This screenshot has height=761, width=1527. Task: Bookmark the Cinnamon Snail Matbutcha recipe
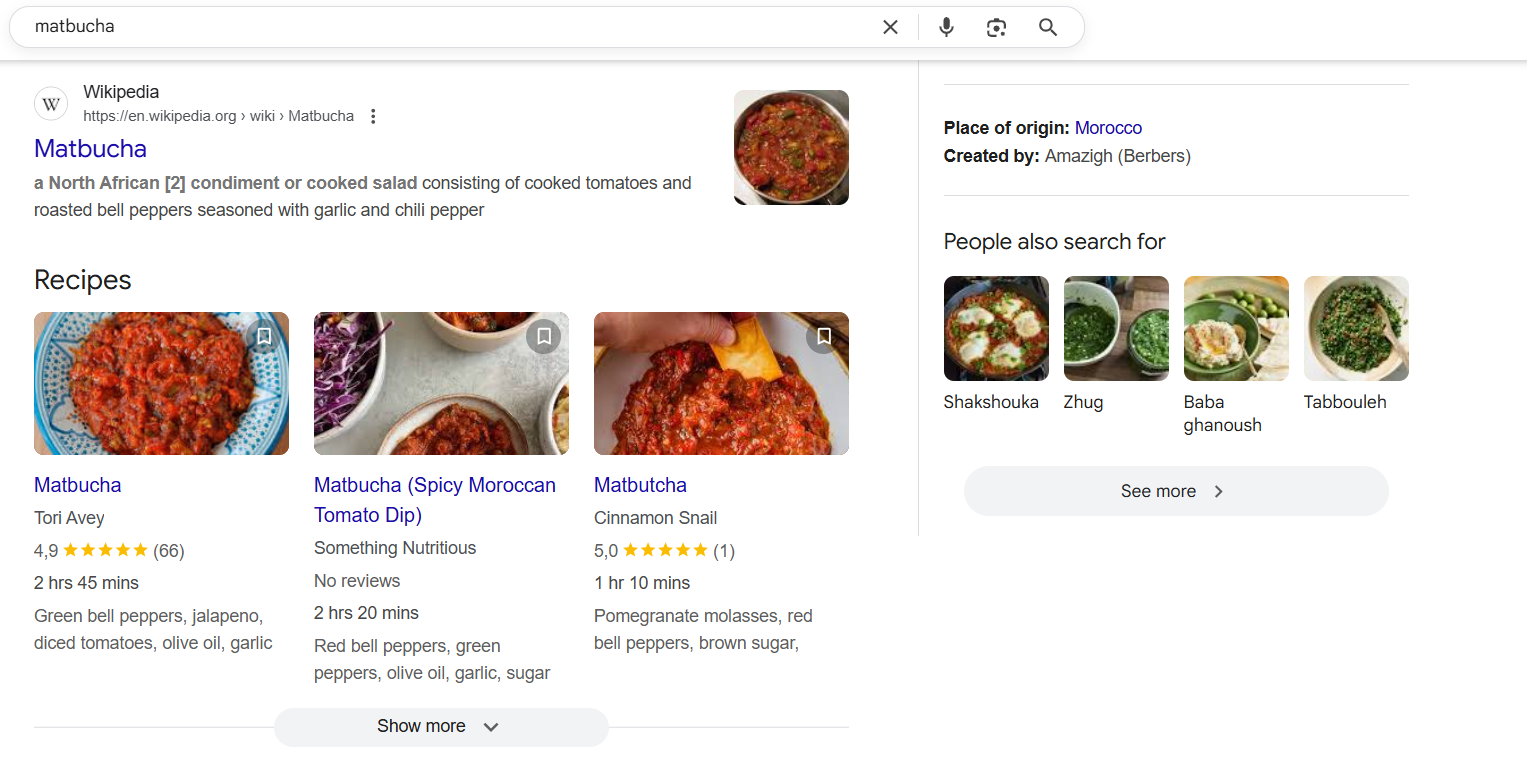coord(824,336)
